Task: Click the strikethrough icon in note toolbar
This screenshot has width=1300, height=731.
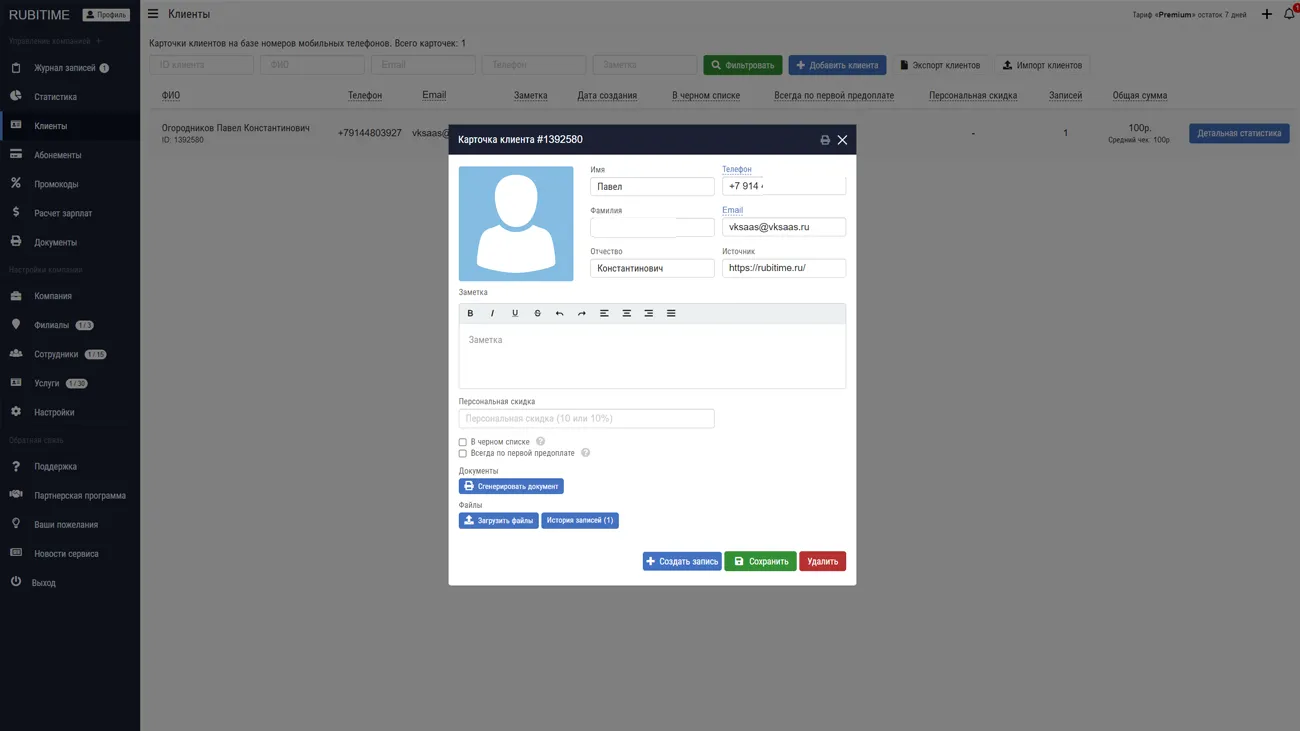Action: tap(537, 314)
